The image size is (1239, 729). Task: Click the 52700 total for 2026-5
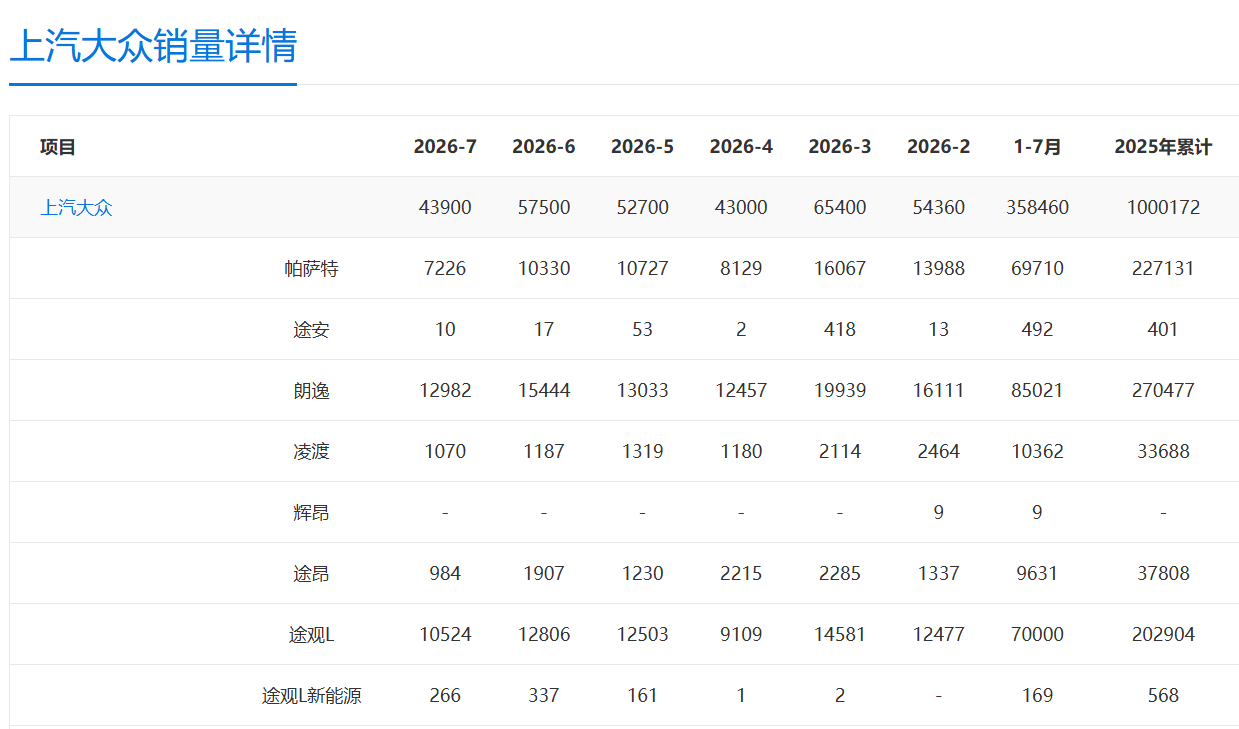click(642, 208)
